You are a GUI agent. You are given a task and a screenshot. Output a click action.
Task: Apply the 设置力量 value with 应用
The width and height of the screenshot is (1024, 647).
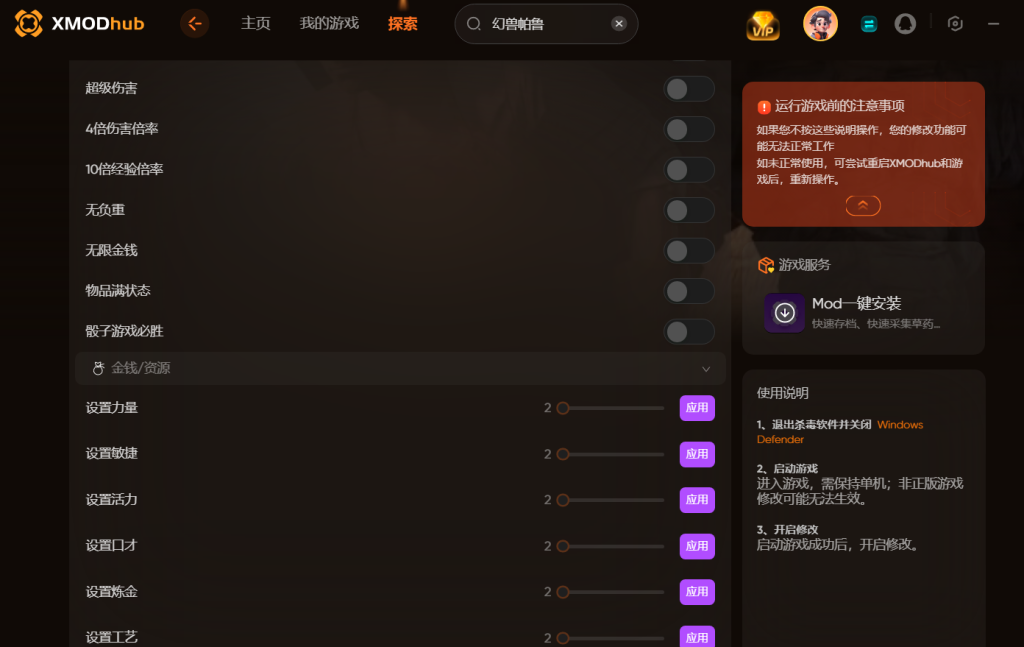pyautogui.click(x=697, y=408)
